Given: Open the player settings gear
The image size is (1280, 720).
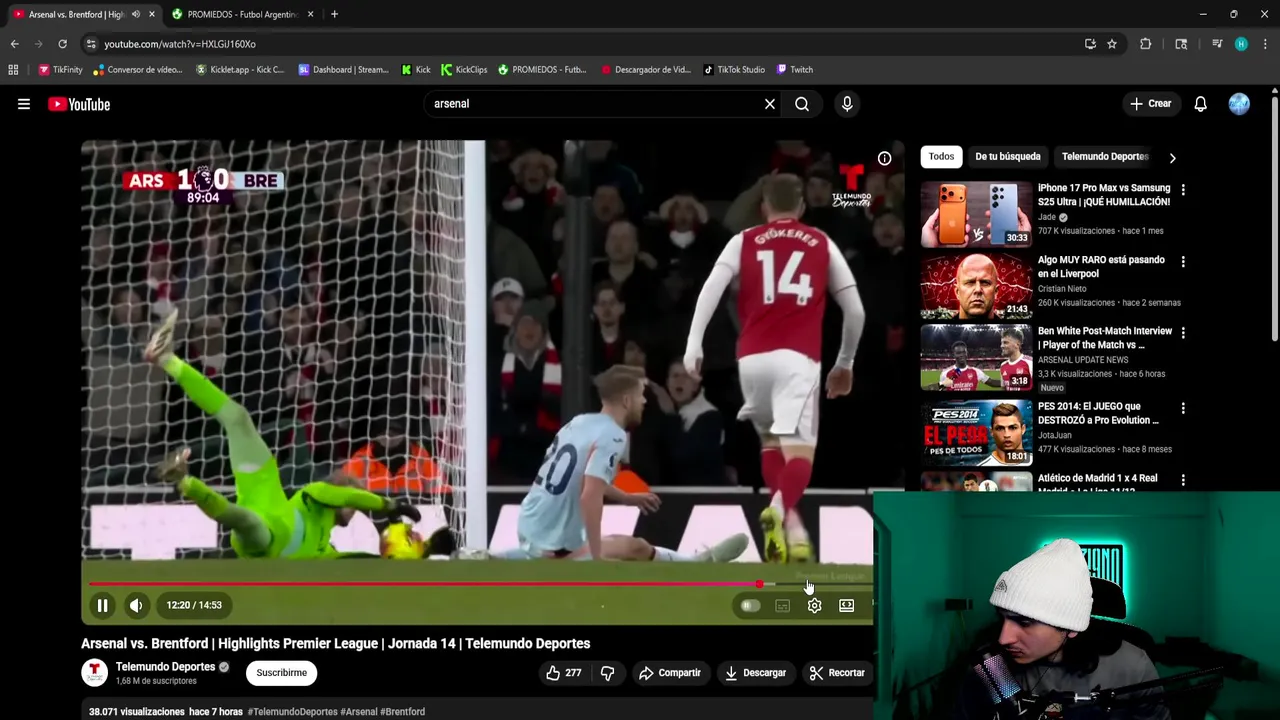Looking at the screenshot, I should tap(814, 605).
